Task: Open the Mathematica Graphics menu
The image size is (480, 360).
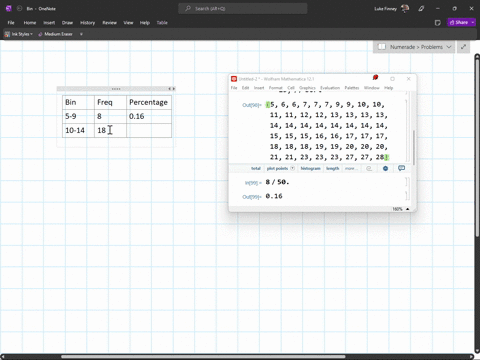Action: pos(307,88)
